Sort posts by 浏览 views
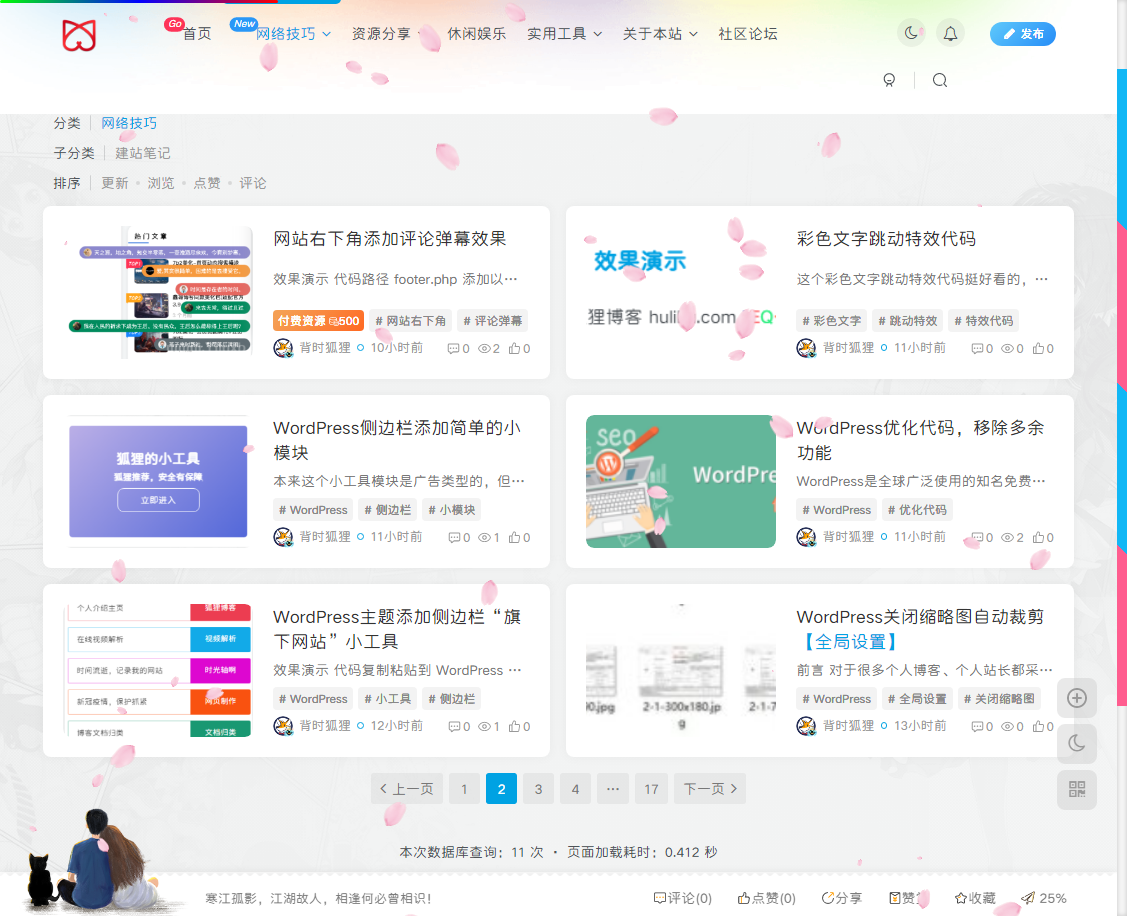The image size is (1127, 916). pos(160,182)
